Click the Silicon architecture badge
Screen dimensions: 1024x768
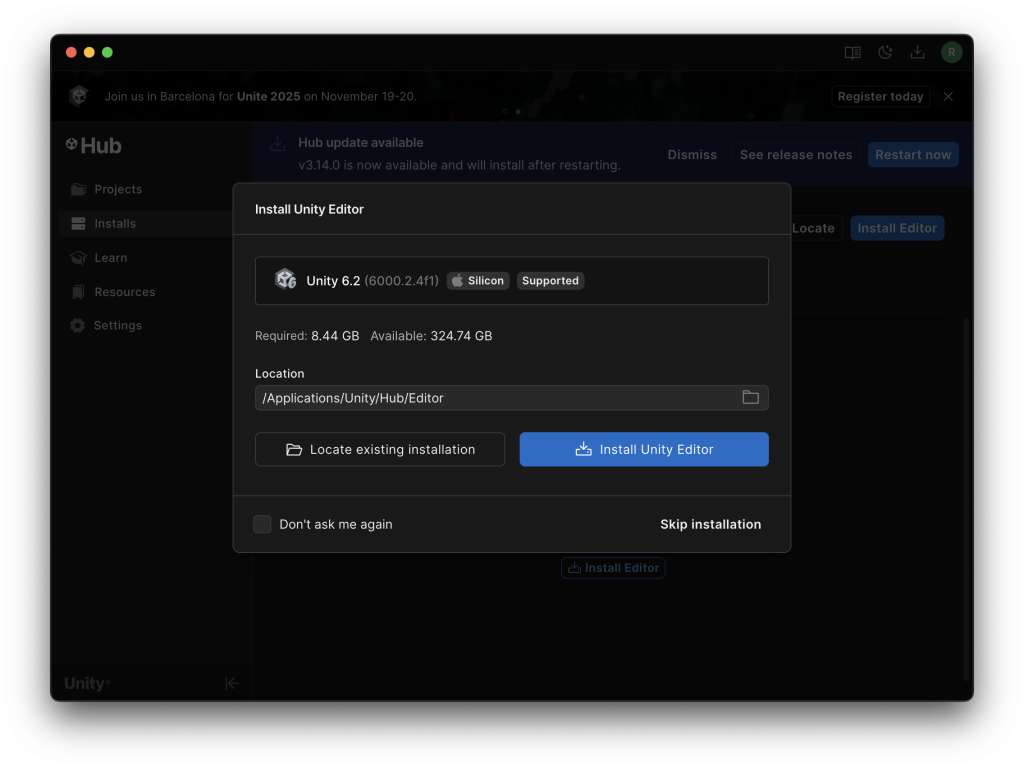tap(478, 281)
